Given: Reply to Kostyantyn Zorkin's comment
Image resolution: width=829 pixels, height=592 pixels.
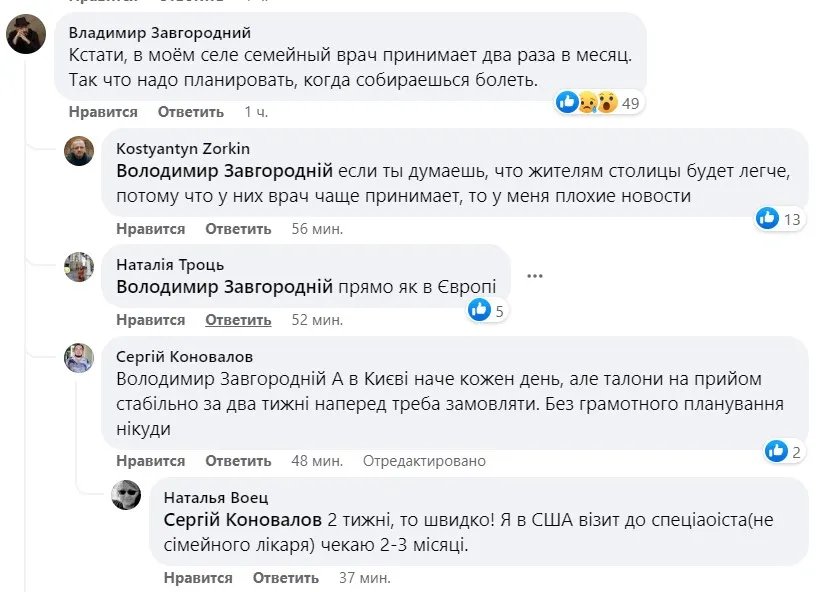Looking at the screenshot, I should (238, 229).
